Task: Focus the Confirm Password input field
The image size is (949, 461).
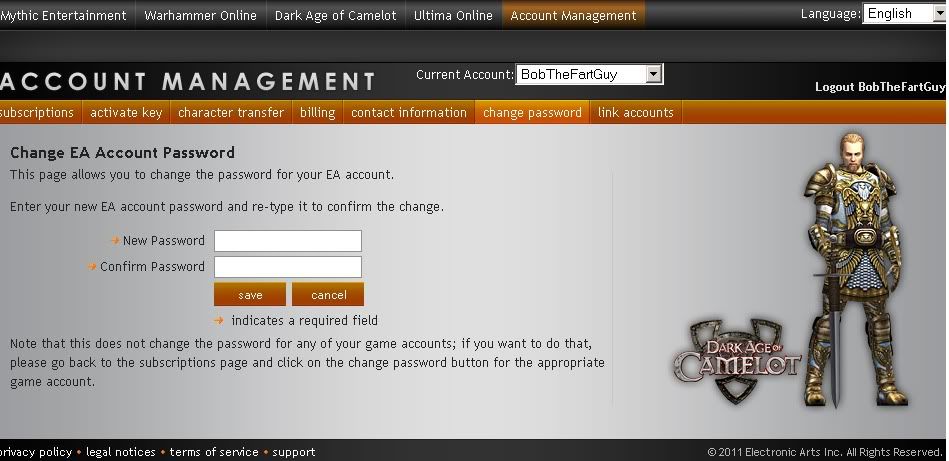Action: coord(288,267)
